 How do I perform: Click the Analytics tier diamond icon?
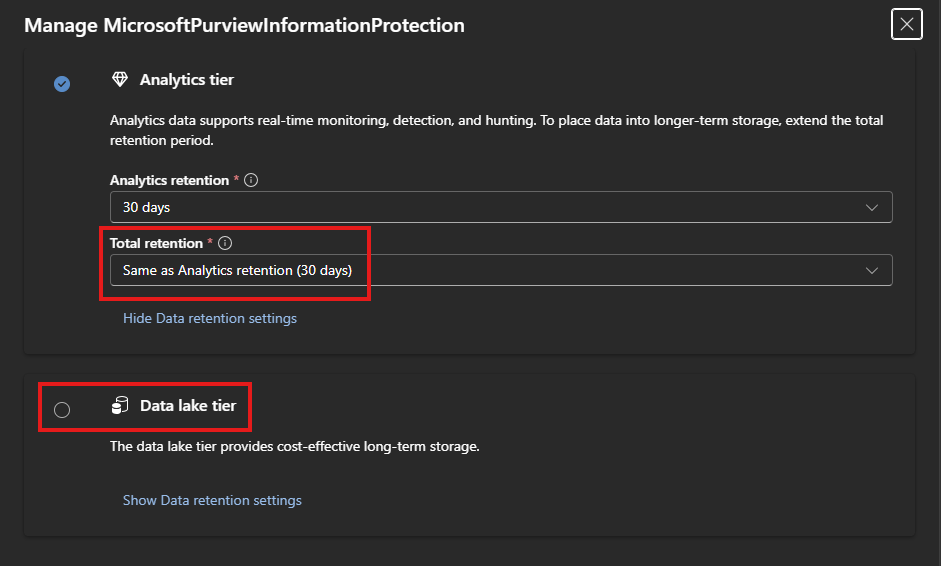pos(120,79)
